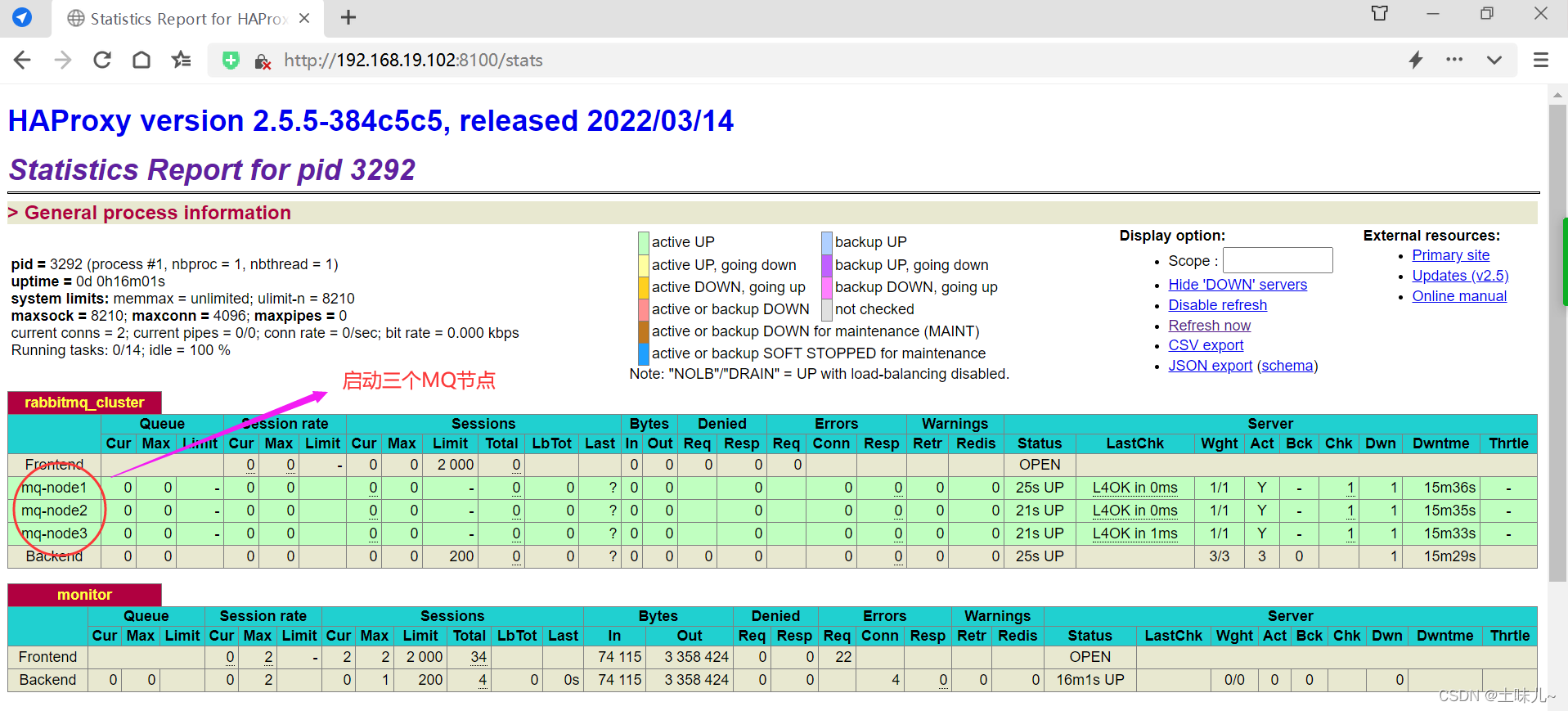The width and height of the screenshot is (1568, 711).
Task: Close the Statistics Report tab
Action: 304,18
